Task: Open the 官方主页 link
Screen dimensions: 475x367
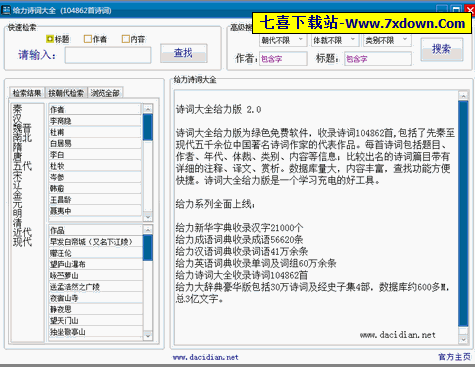Action: coord(454,357)
